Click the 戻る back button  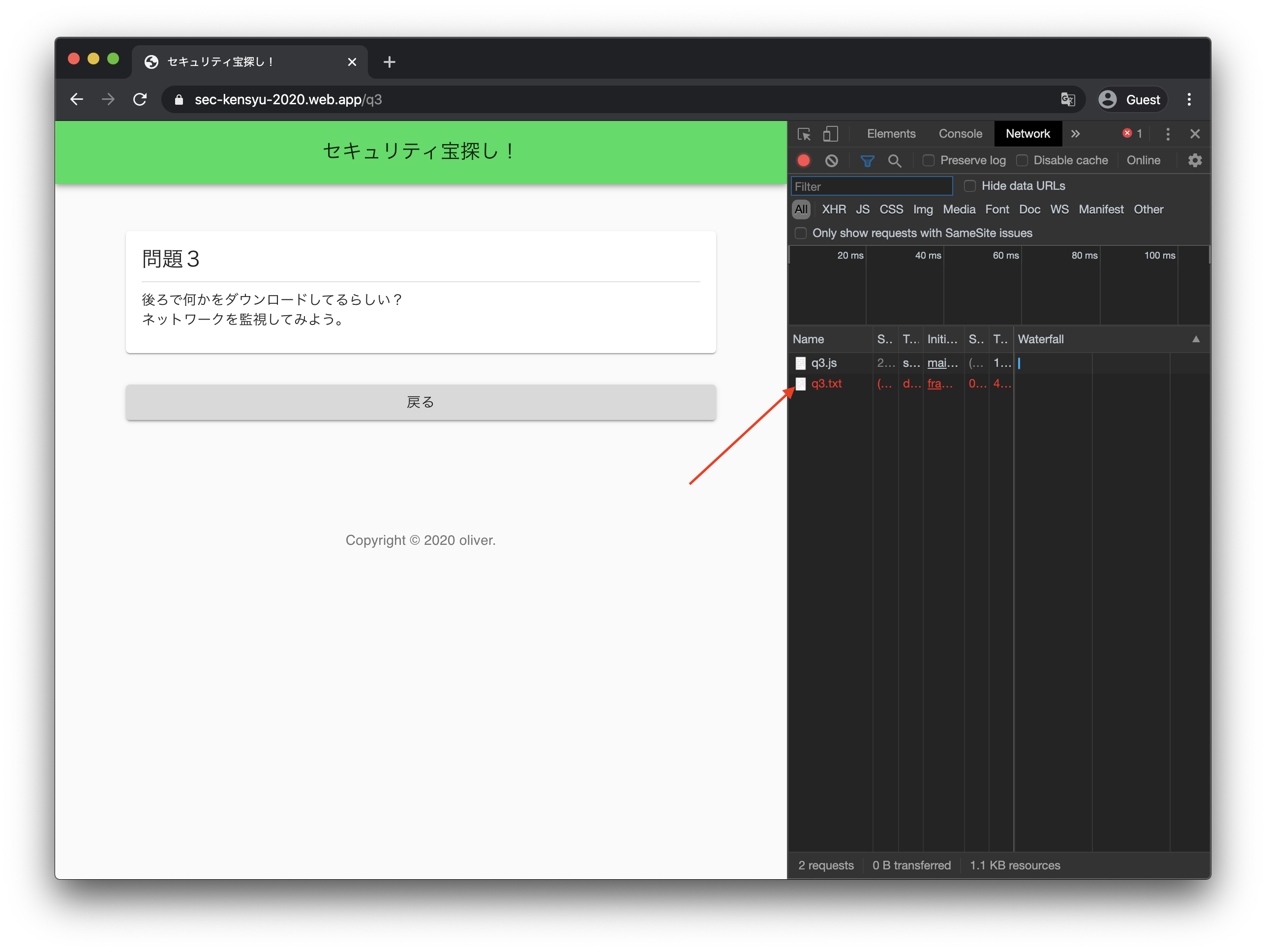coord(420,402)
